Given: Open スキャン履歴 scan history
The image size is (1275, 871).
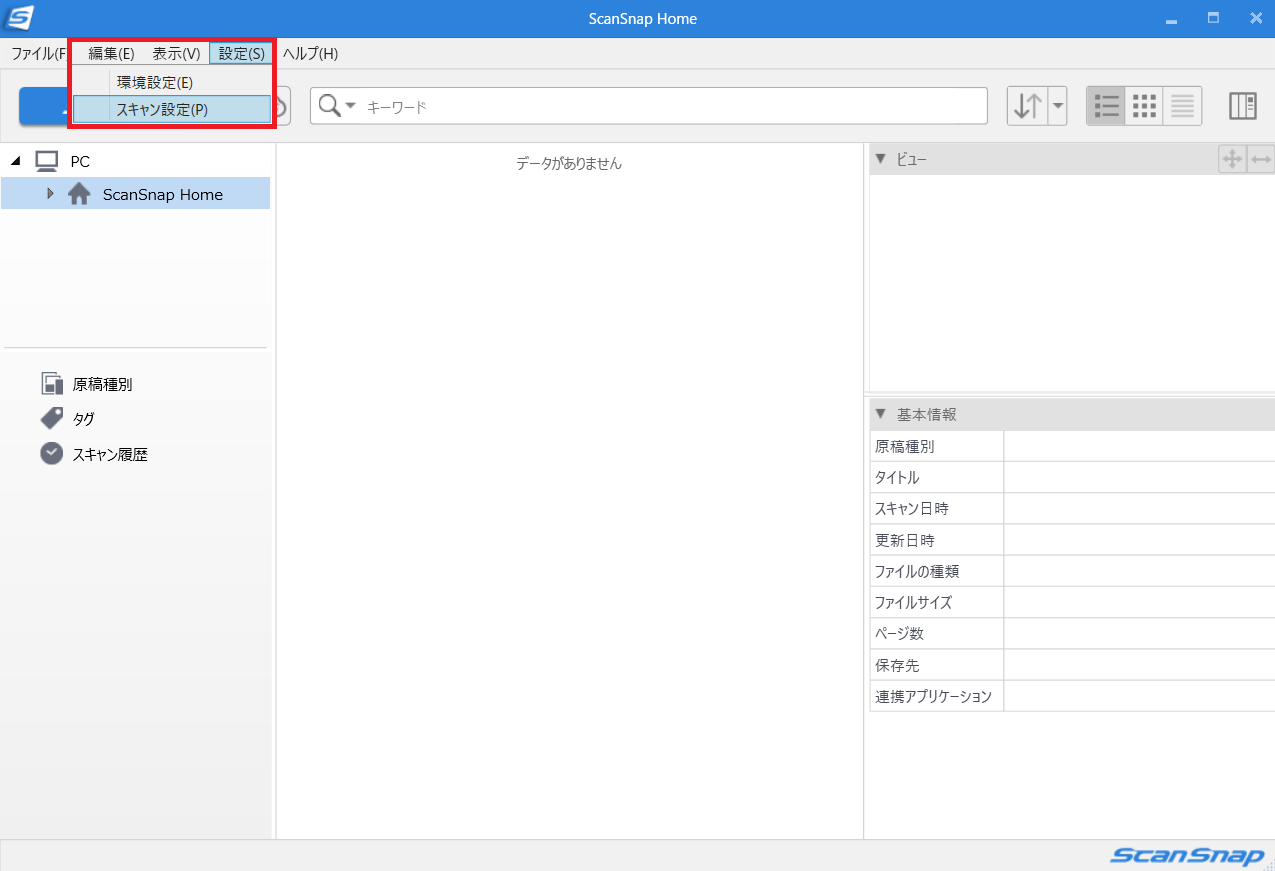Looking at the screenshot, I should point(94,454).
